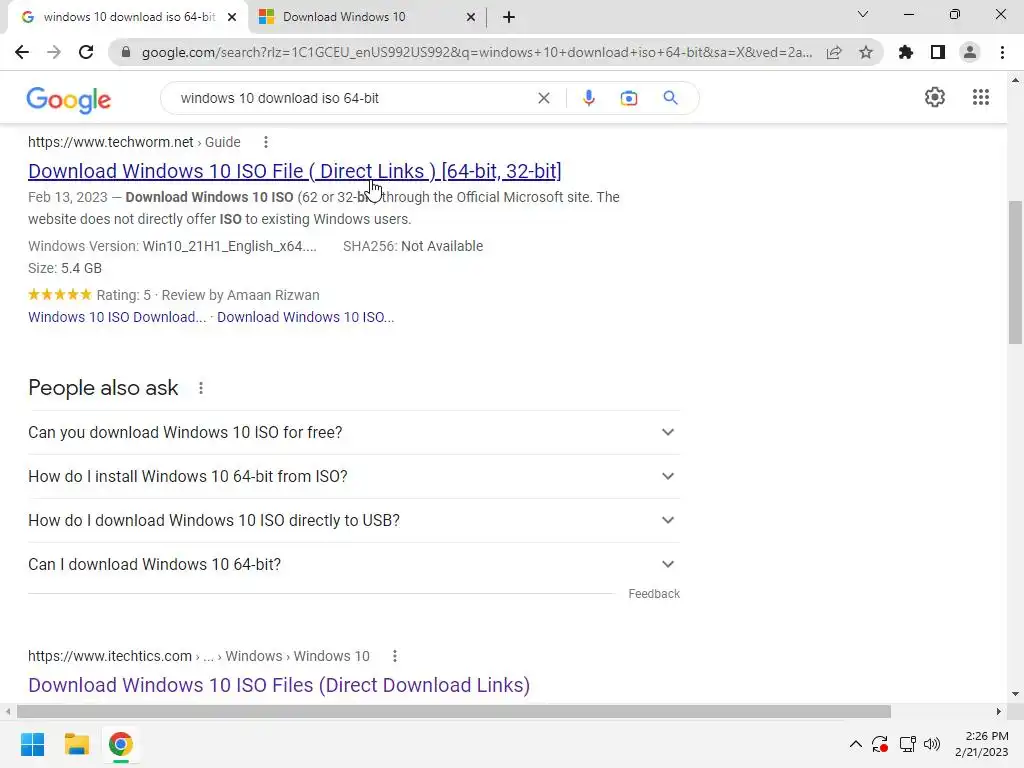Screen dimensions: 1024x768
Task: Open 'Download Windows 10 ISO...' sitelink
Action: point(306,317)
